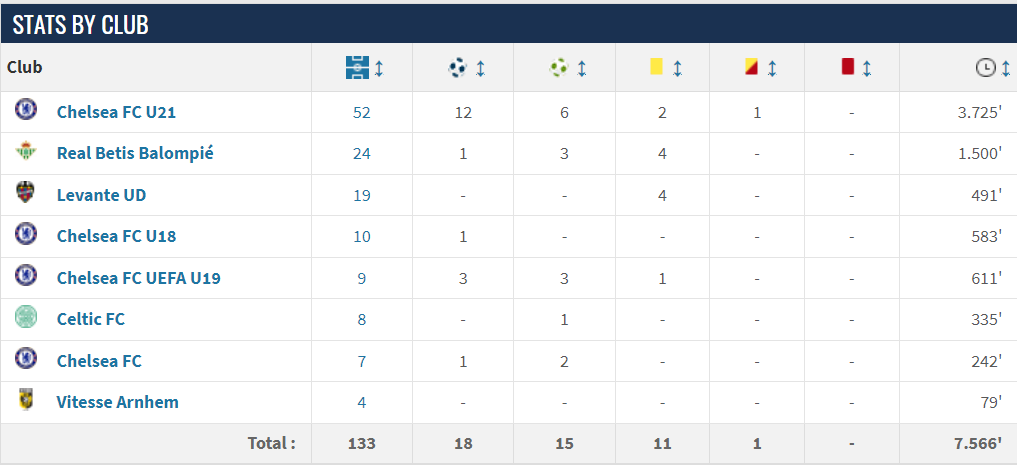Sort by appearances pitch icon

point(357,67)
